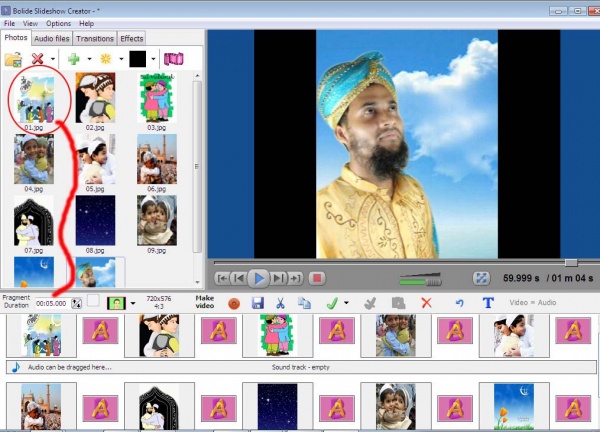The height and width of the screenshot is (432, 600).
Task: Click the copy documents icon
Action: [x=304, y=303]
